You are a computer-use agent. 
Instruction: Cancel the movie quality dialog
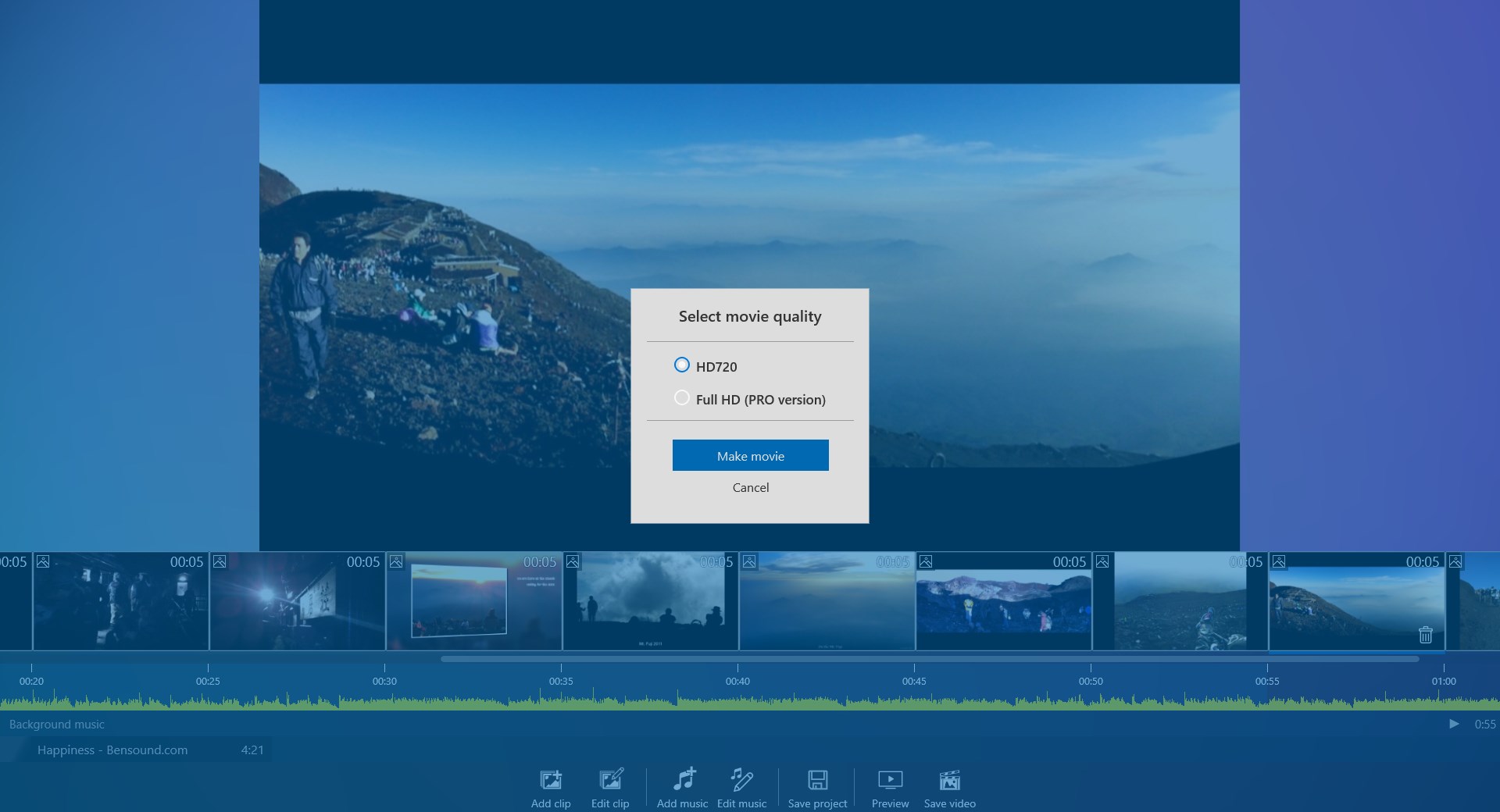click(x=750, y=487)
